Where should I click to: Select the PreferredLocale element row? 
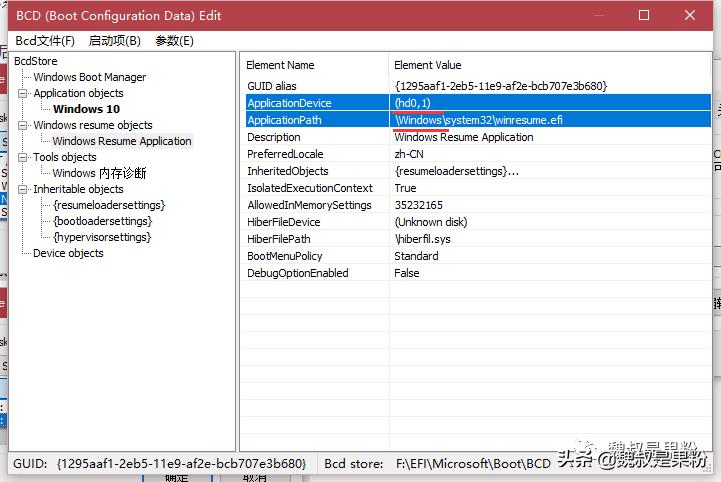(477, 154)
